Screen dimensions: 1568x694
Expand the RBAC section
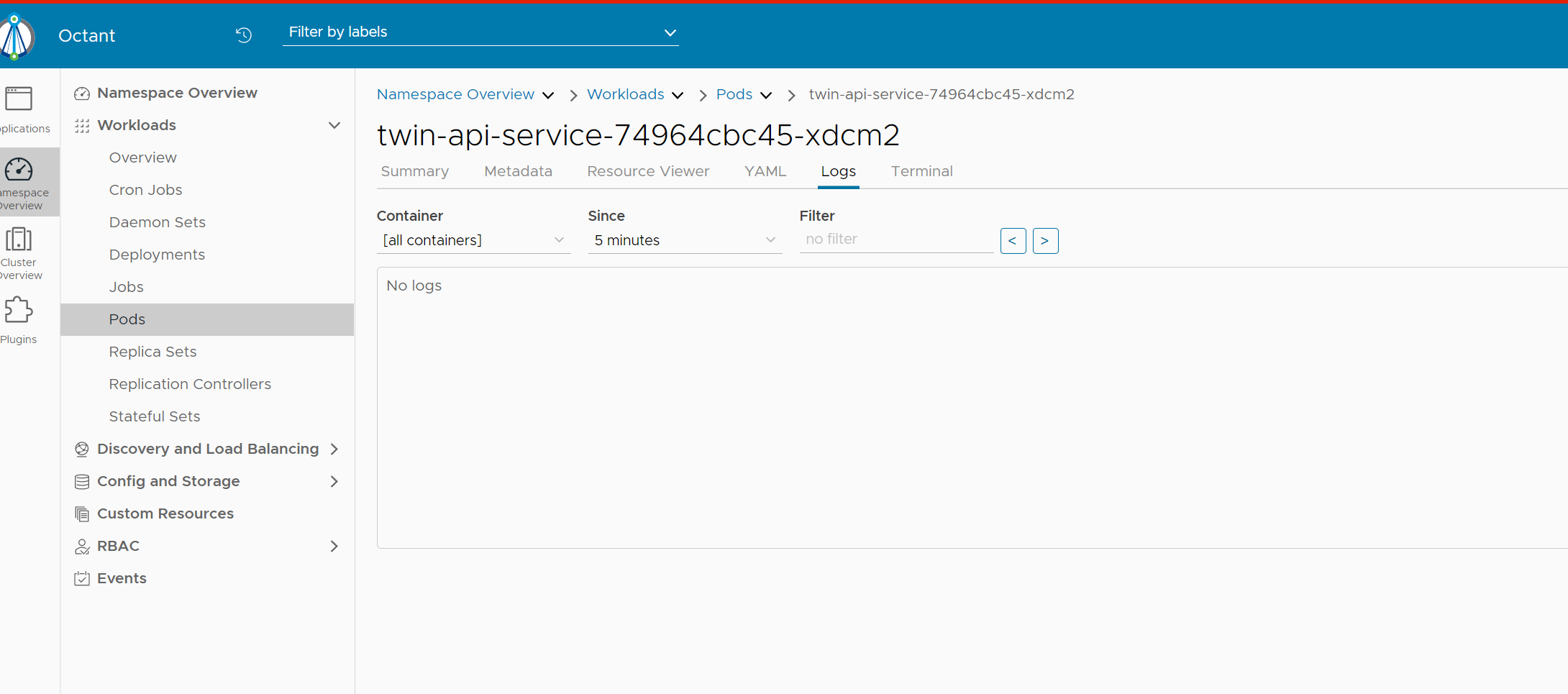334,546
